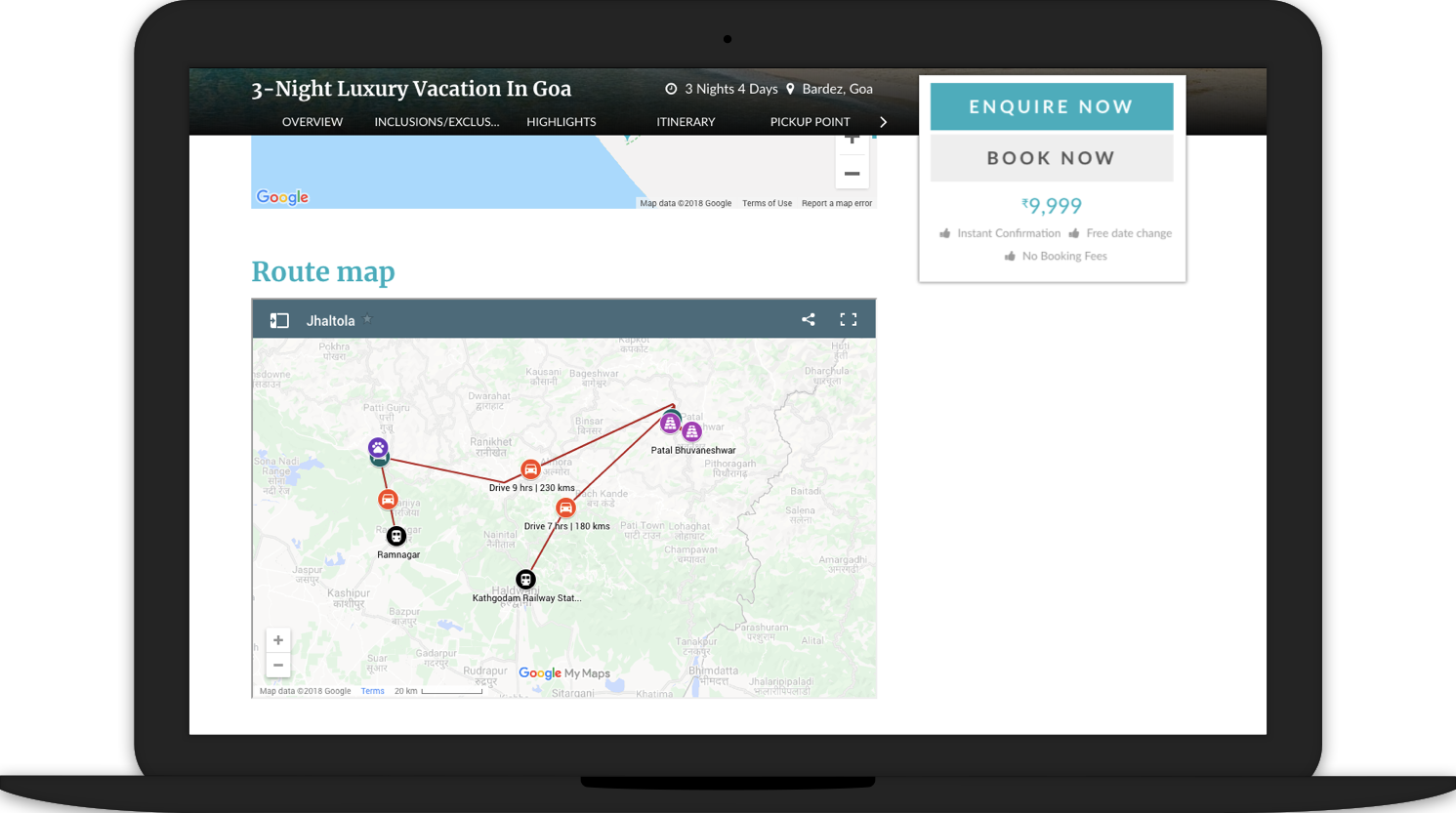Zoom out on the route map
Screen dimensions: 1456x813
pos(278,666)
